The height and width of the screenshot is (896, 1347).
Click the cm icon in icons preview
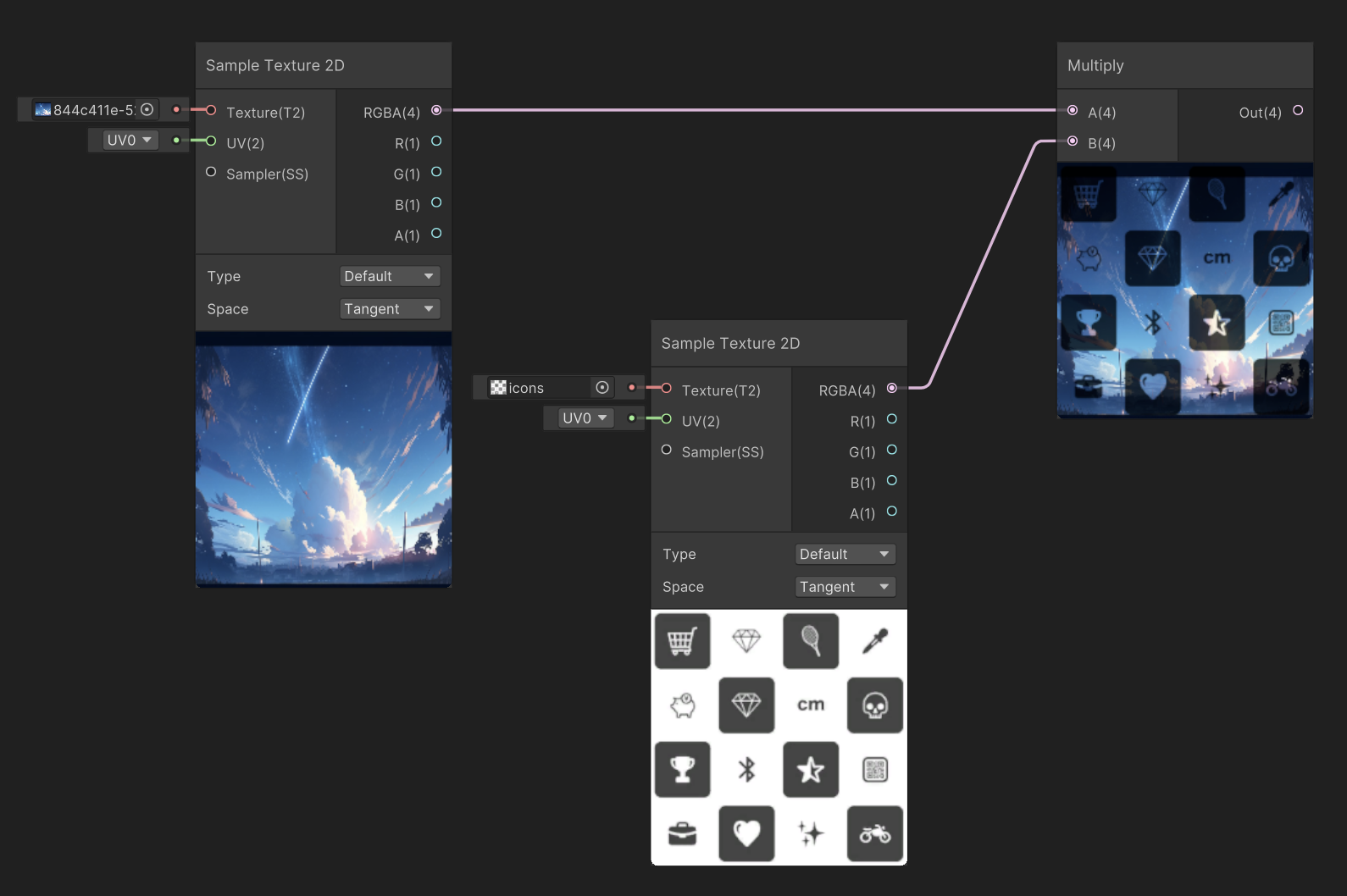[x=811, y=705]
